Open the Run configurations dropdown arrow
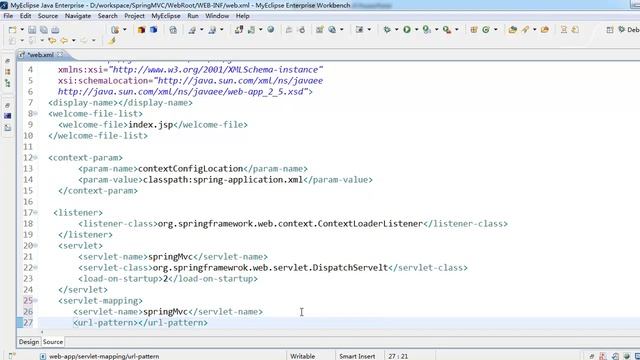The width and height of the screenshot is (640, 360). 416,29
